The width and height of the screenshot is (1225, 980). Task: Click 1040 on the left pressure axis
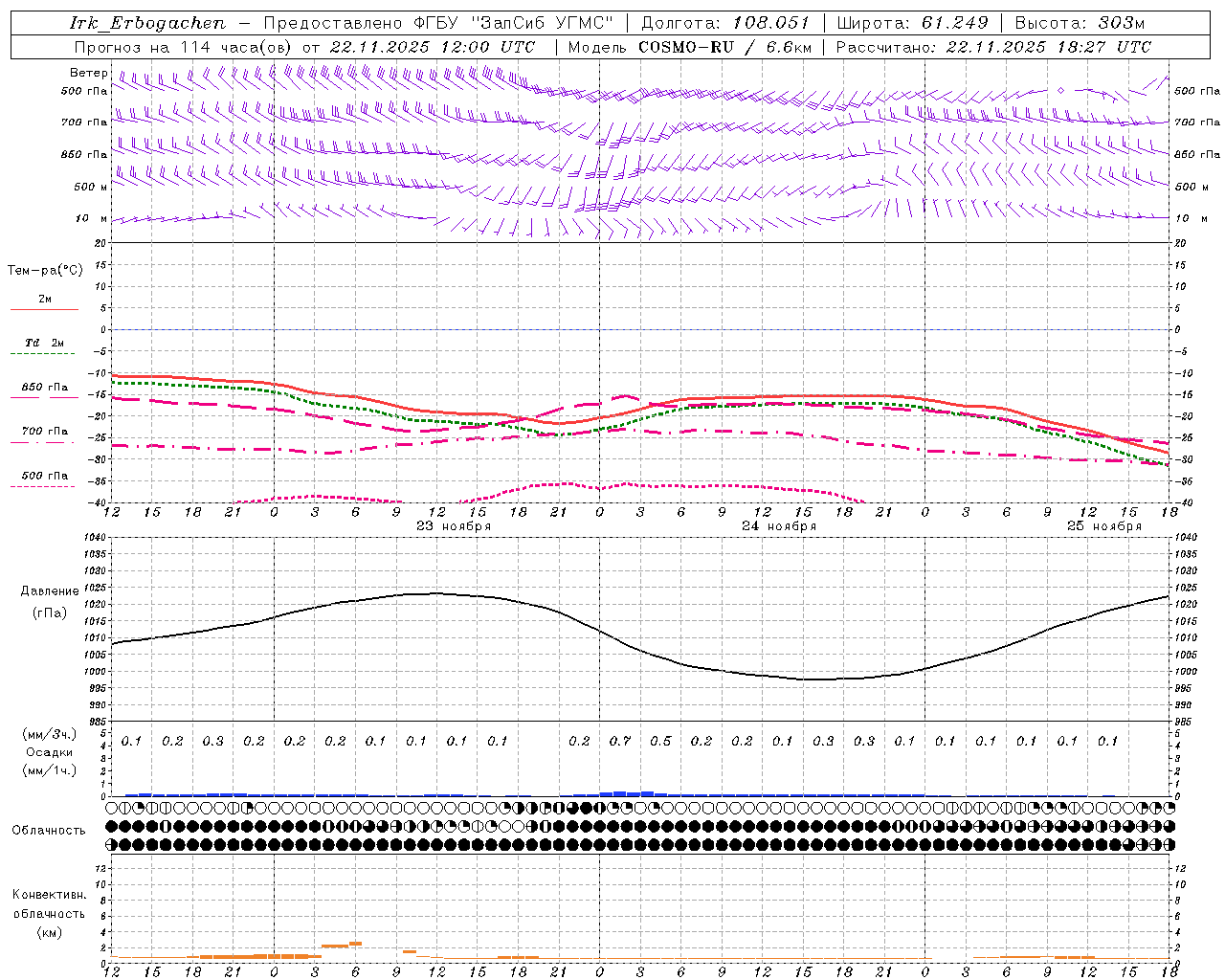click(96, 538)
